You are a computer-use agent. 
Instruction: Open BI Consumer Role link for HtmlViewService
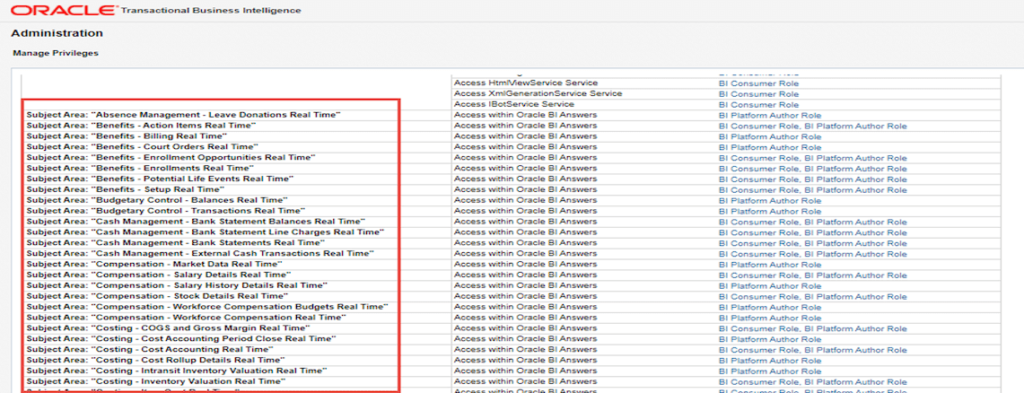point(758,83)
